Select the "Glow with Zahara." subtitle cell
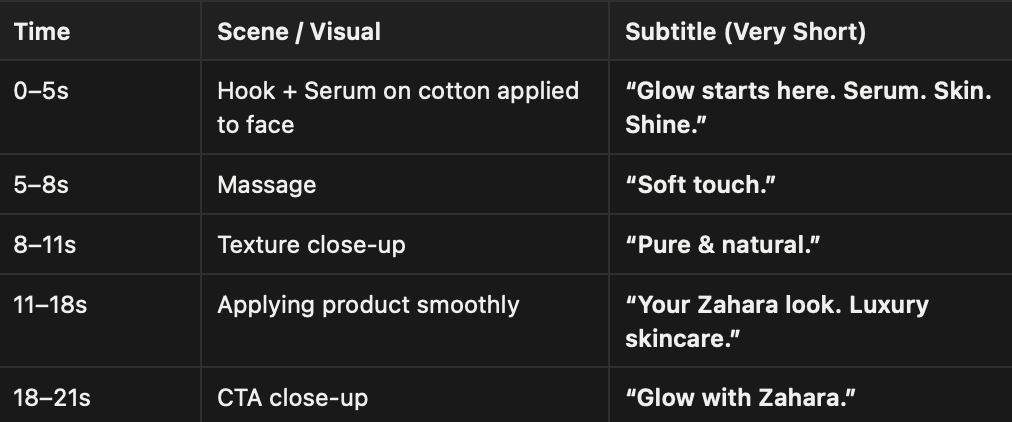The image size is (1012, 422). [741, 398]
